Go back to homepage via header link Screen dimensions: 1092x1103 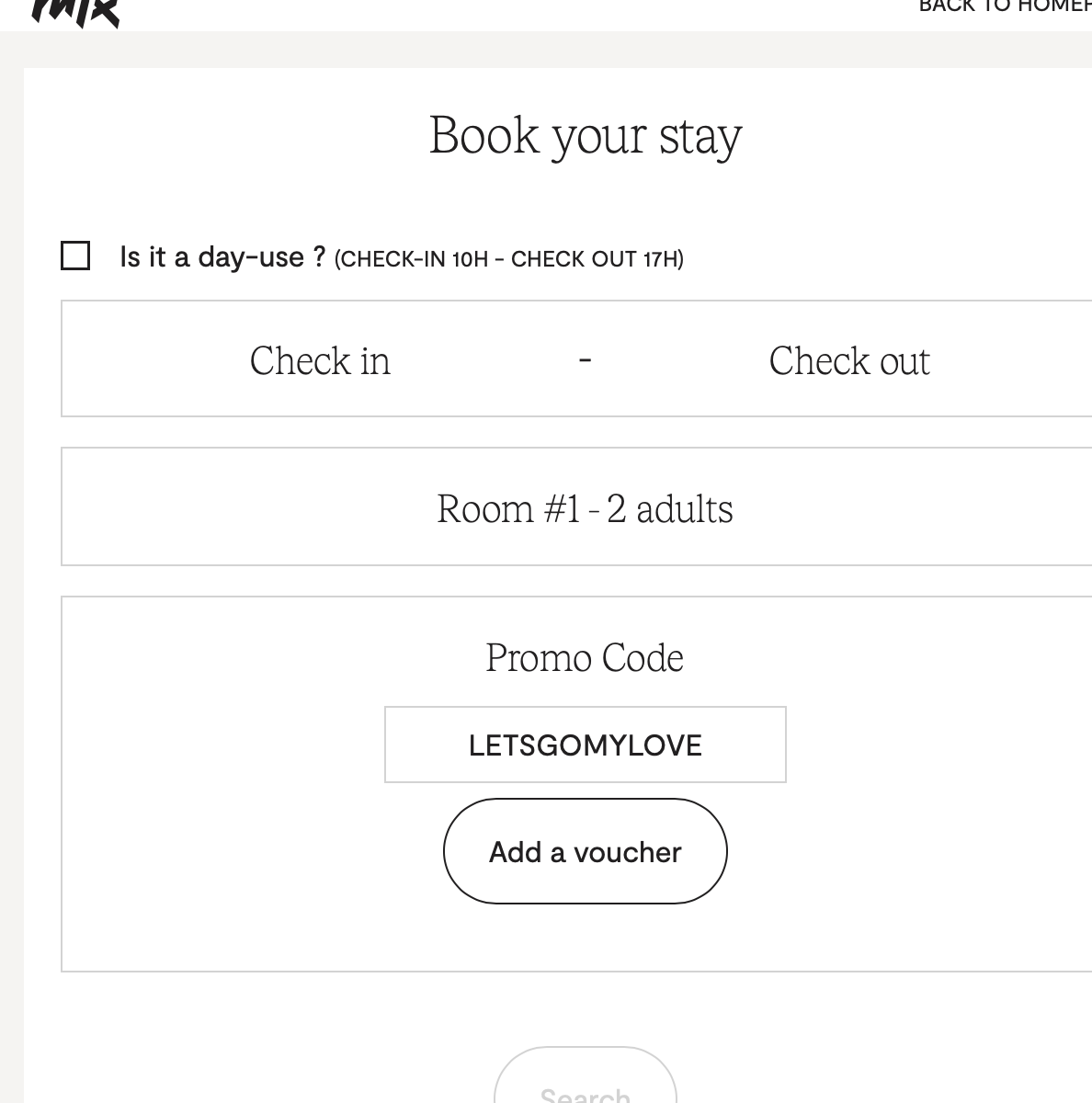coord(1005,6)
